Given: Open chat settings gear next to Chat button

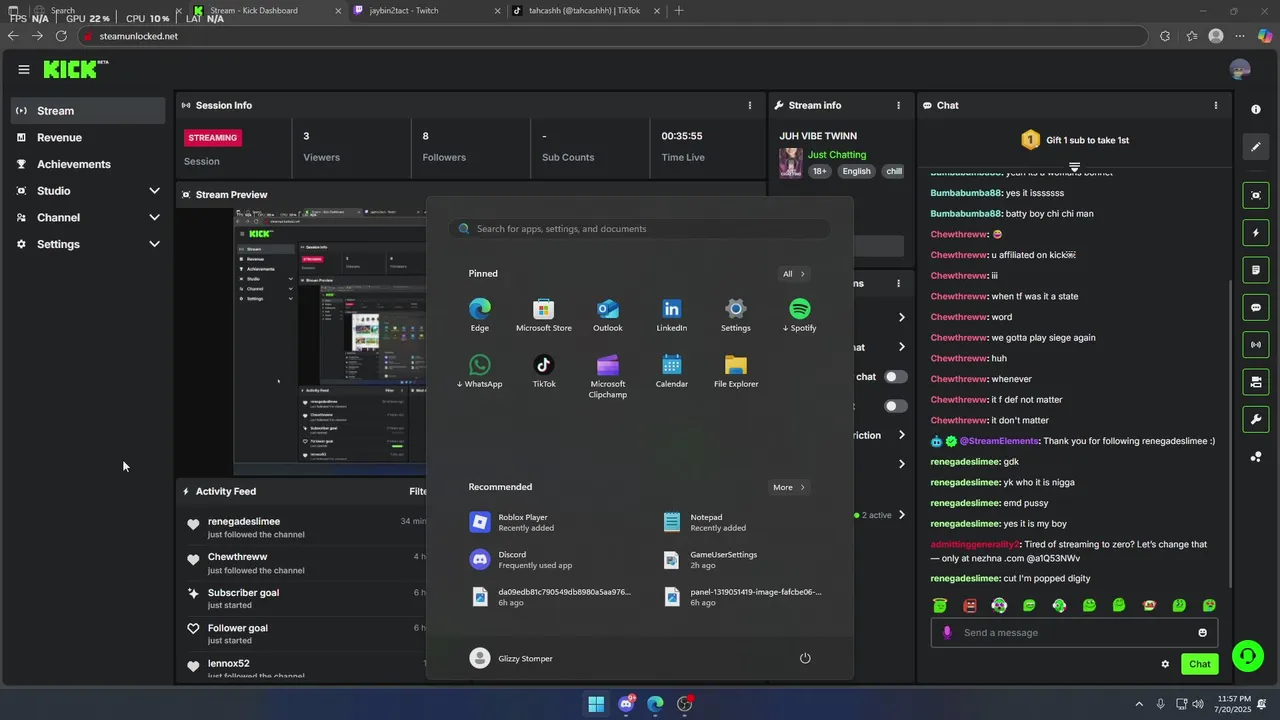Looking at the screenshot, I should coord(1165,664).
